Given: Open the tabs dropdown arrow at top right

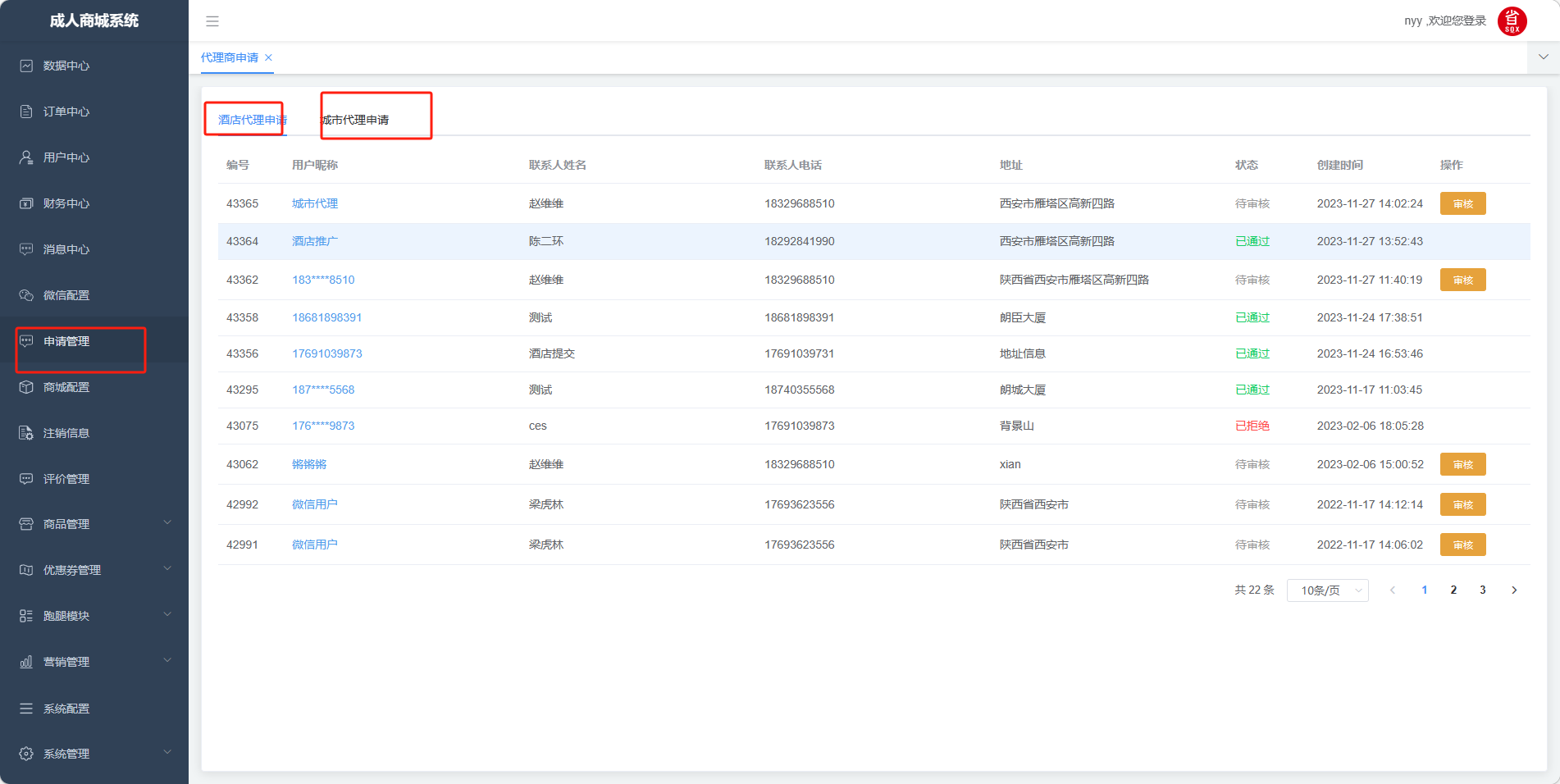Looking at the screenshot, I should pos(1543,57).
